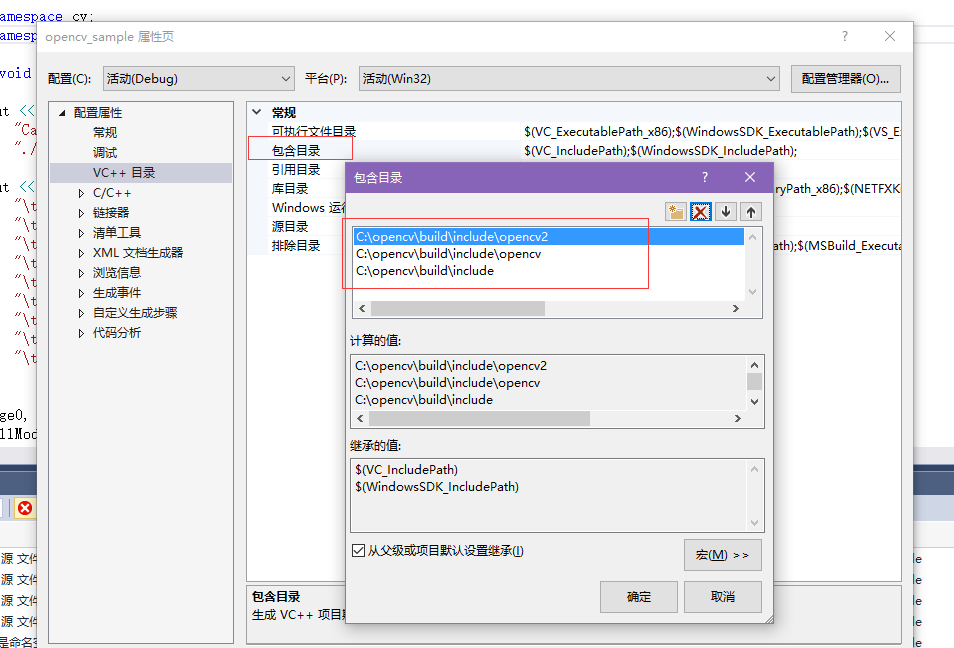The image size is (954, 648).
Task: Click the 取消 button
Action: point(722,597)
